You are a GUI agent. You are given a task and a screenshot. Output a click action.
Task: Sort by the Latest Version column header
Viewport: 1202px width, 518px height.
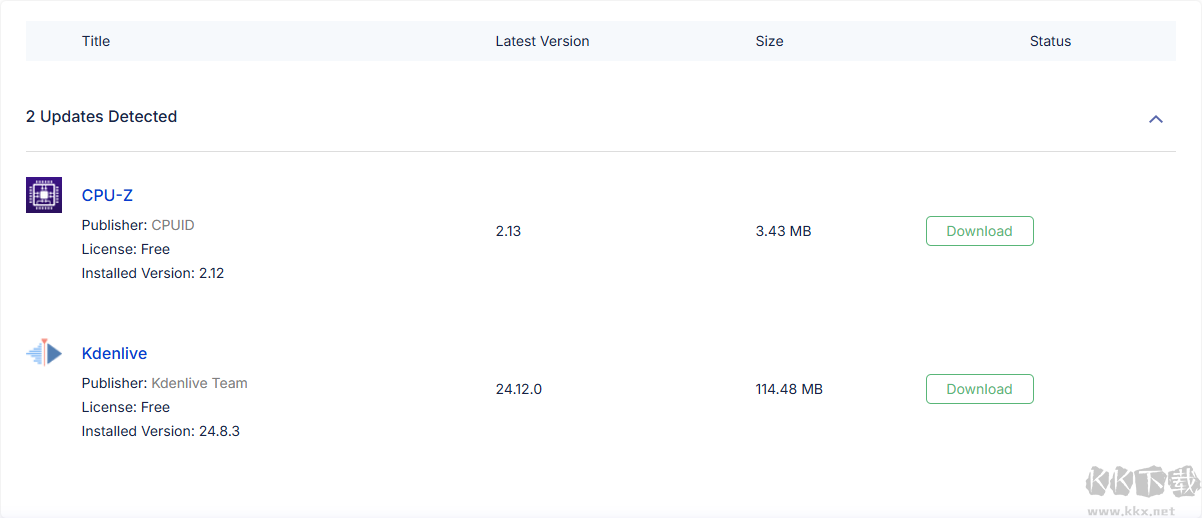542,41
